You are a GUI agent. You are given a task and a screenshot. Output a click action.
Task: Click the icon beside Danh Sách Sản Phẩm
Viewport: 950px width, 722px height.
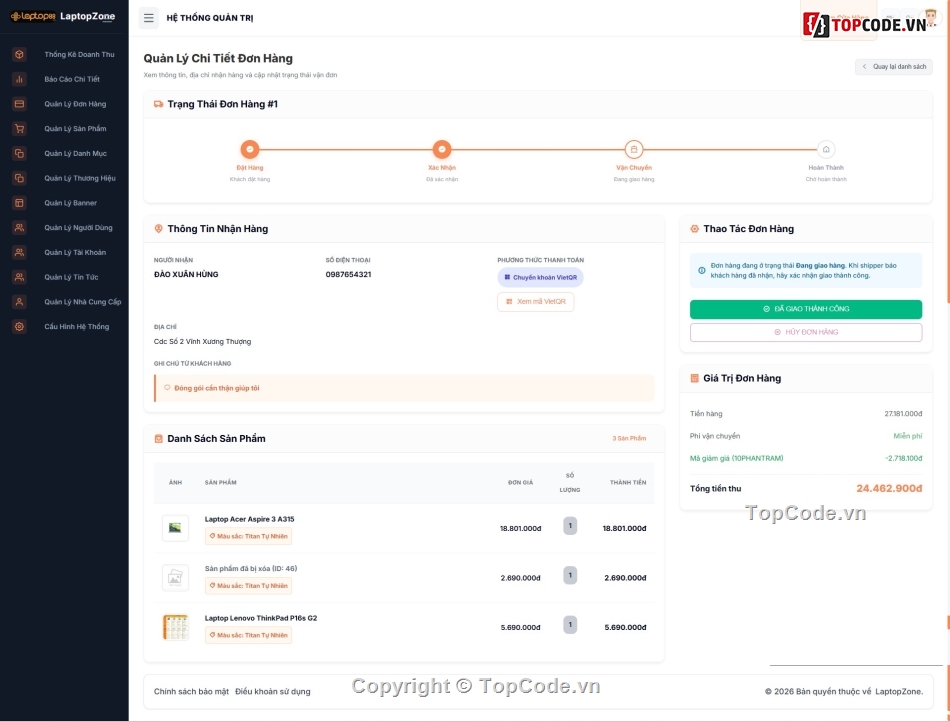coord(159,439)
